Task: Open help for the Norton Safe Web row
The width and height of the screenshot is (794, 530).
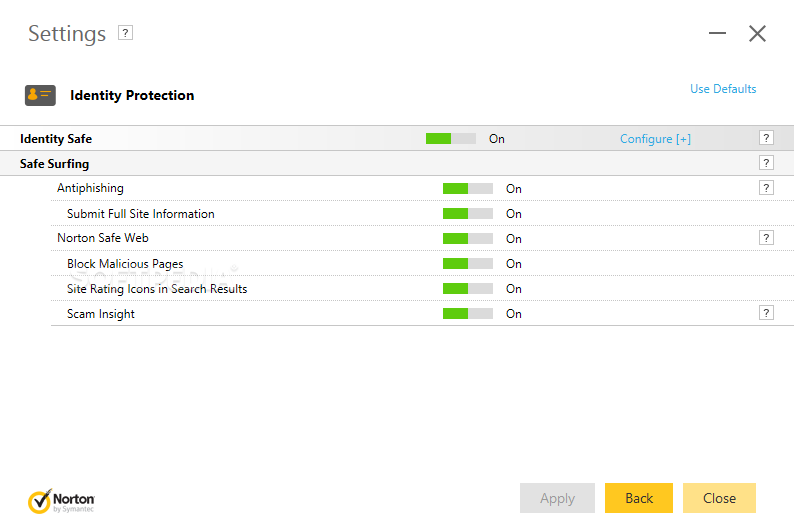Action: [x=766, y=238]
